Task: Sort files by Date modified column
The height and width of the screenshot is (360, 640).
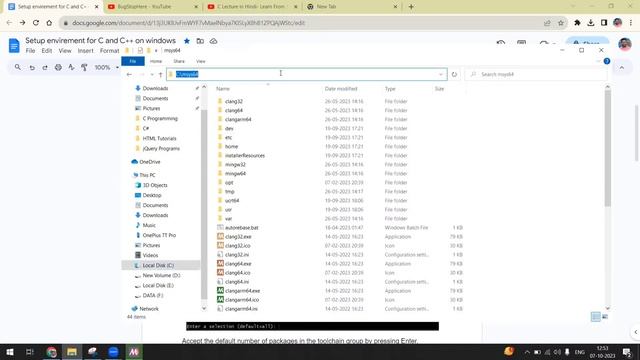Action: (x=341, y=89)
